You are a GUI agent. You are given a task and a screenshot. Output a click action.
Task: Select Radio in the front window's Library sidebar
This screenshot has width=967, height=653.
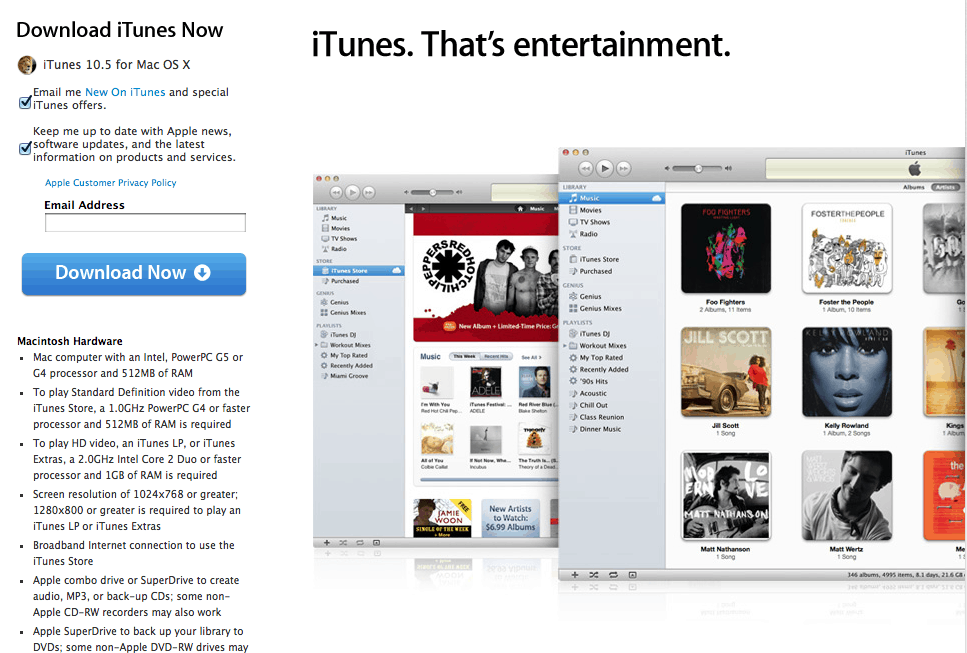tap(588, 234)
